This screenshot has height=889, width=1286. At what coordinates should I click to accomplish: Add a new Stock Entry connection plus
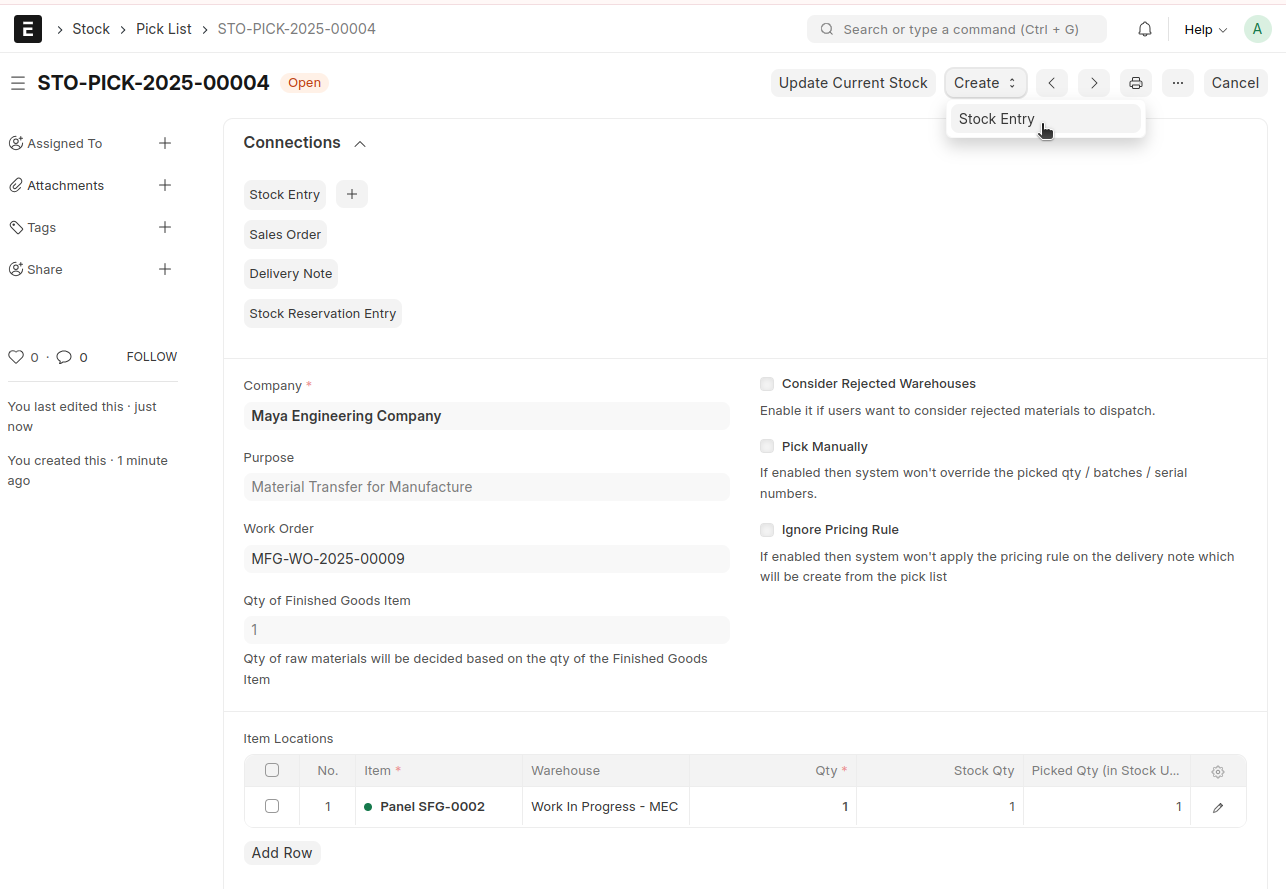352,194
